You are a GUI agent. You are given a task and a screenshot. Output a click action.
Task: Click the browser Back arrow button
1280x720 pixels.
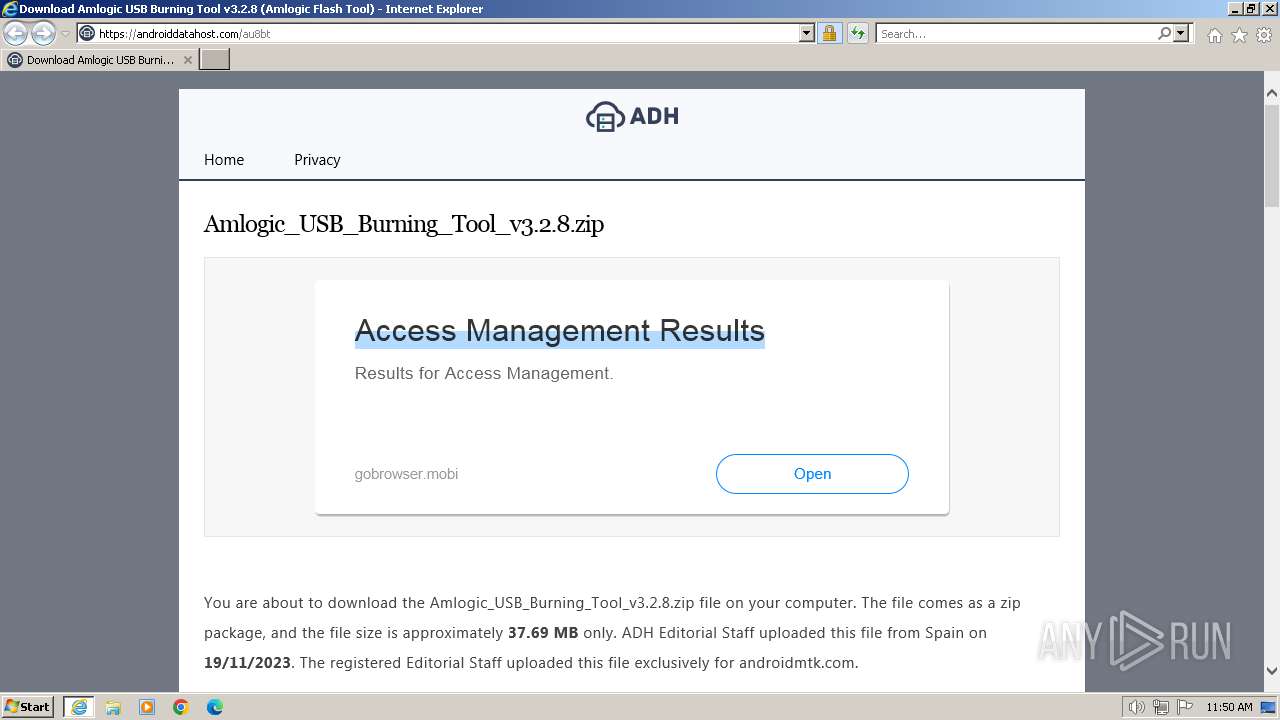[x=16, y=33]
